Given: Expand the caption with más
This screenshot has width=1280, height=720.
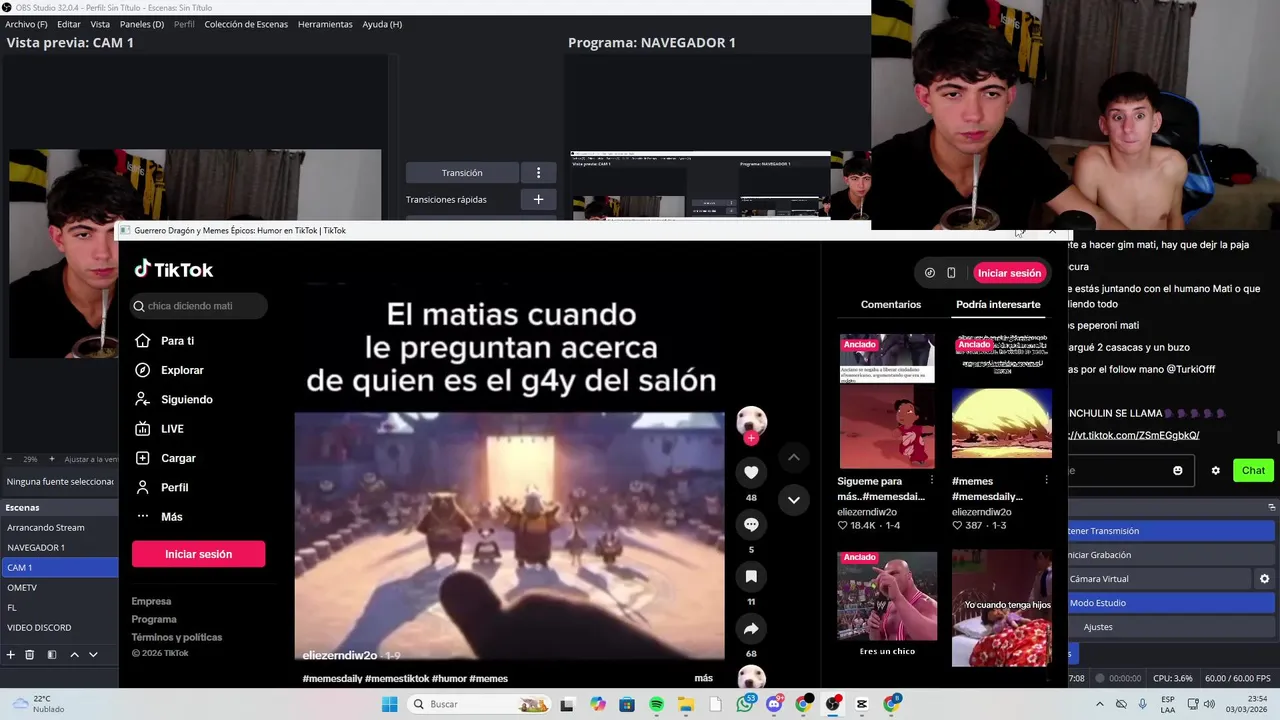Looking at the screenshot, I should click(x=703, y=678).
